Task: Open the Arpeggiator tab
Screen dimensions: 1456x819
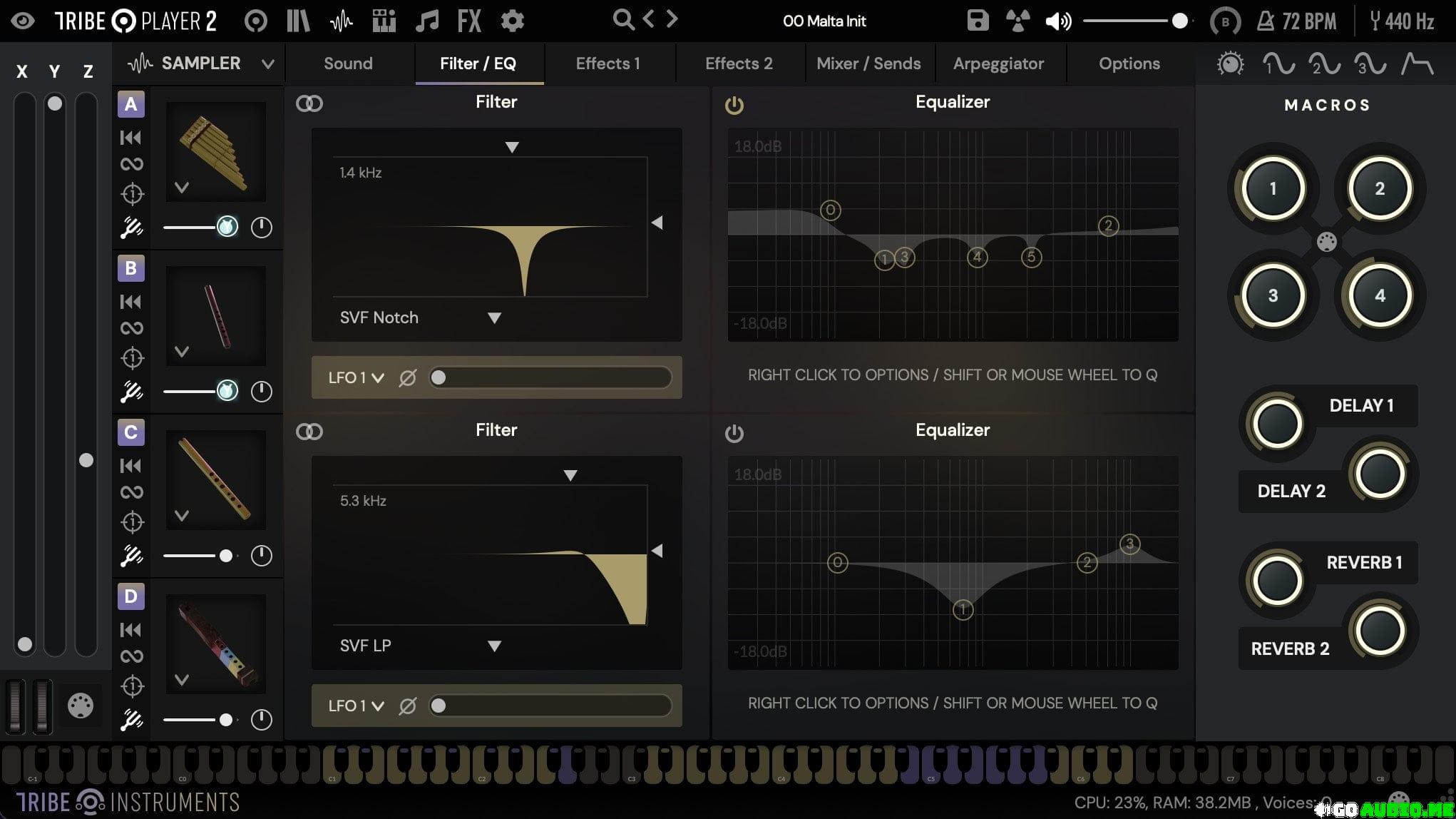Action: [x=998, y=63]
